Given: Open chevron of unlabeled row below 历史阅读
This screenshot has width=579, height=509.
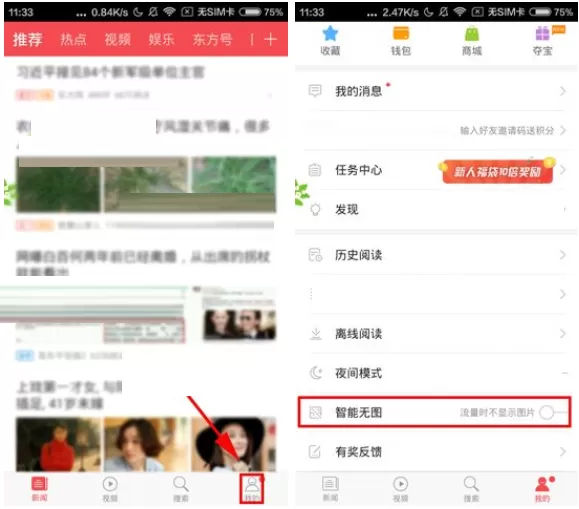Looking at the screenshot, I should point(563,294).
